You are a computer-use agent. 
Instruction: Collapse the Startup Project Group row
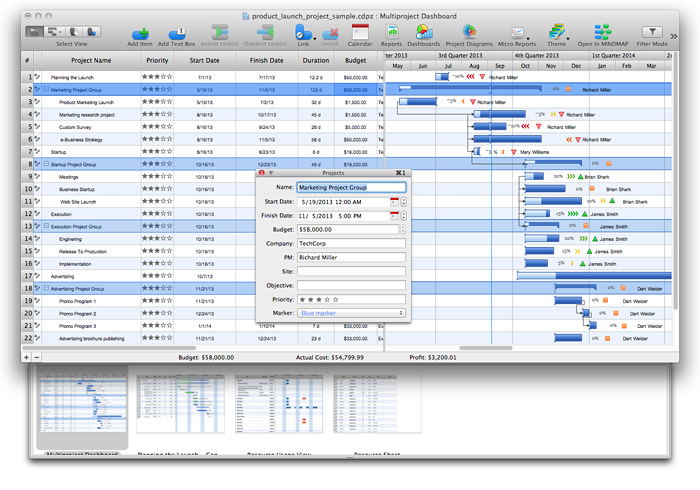tap(46, 164)
